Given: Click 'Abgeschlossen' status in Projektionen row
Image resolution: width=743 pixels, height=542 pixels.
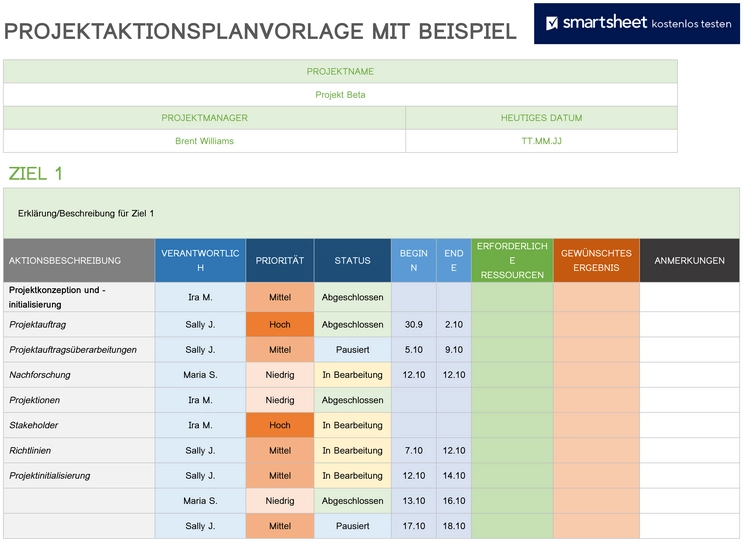Looking at the screenshot, I should point(353,400).
